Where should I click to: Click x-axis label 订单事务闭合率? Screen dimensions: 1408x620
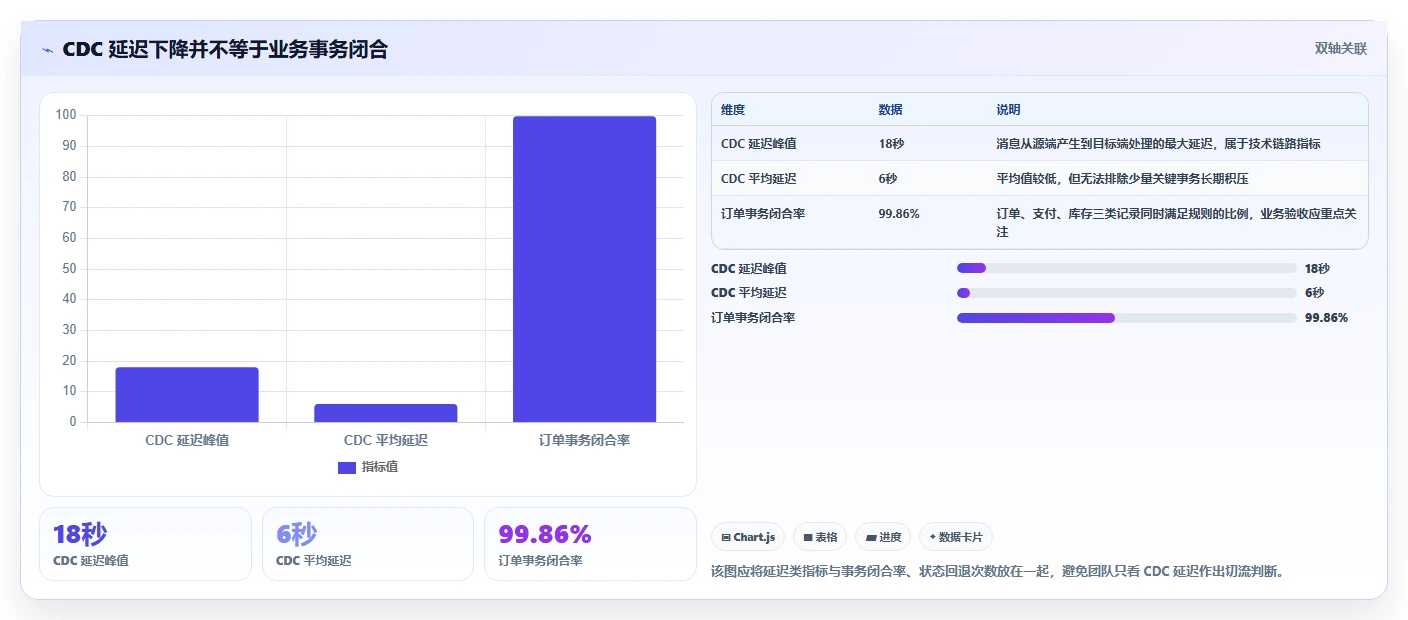pyautogui.click(x=584, y=440)
